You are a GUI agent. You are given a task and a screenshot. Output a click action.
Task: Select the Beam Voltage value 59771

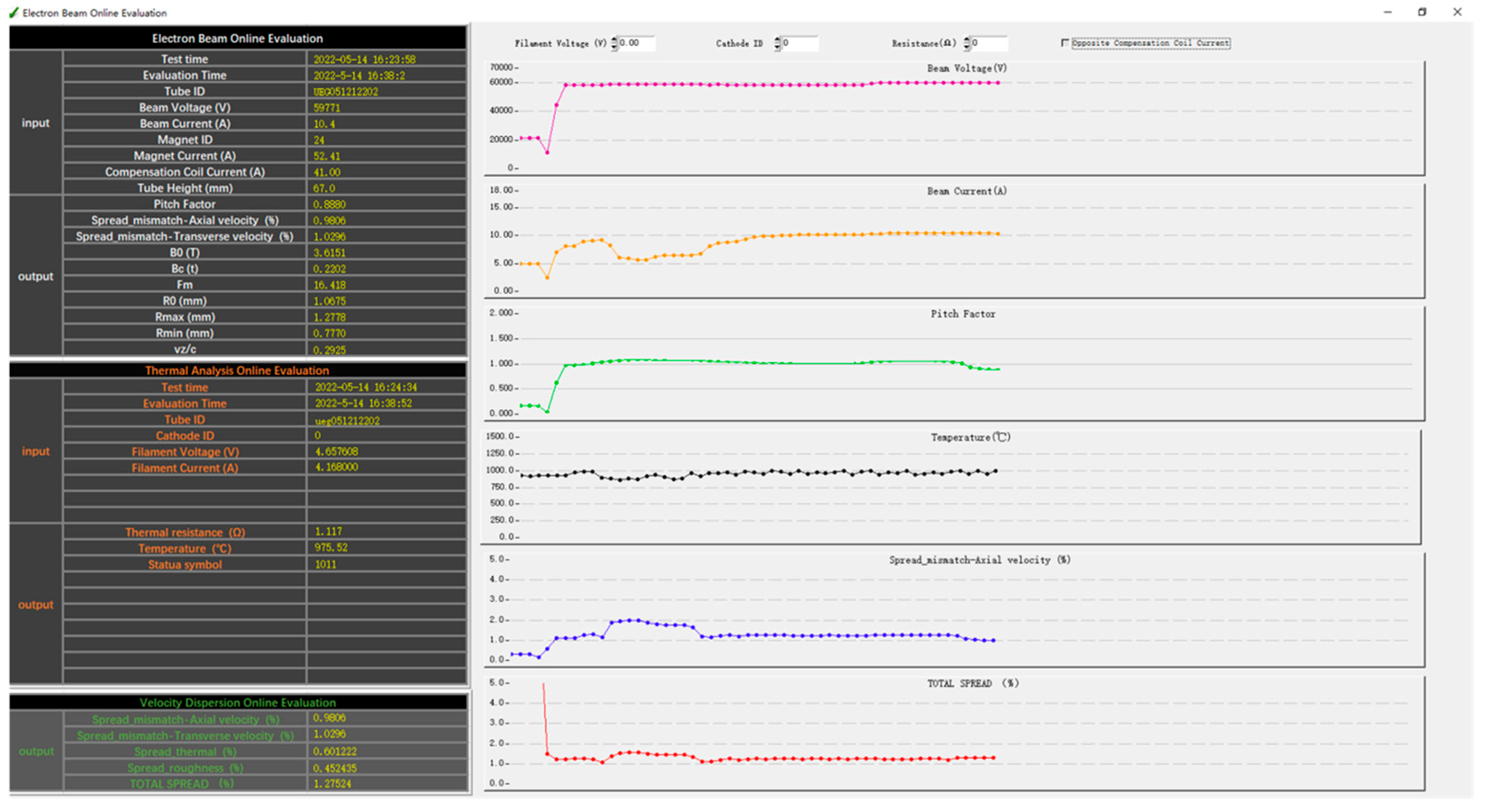(x=327, y=108)
